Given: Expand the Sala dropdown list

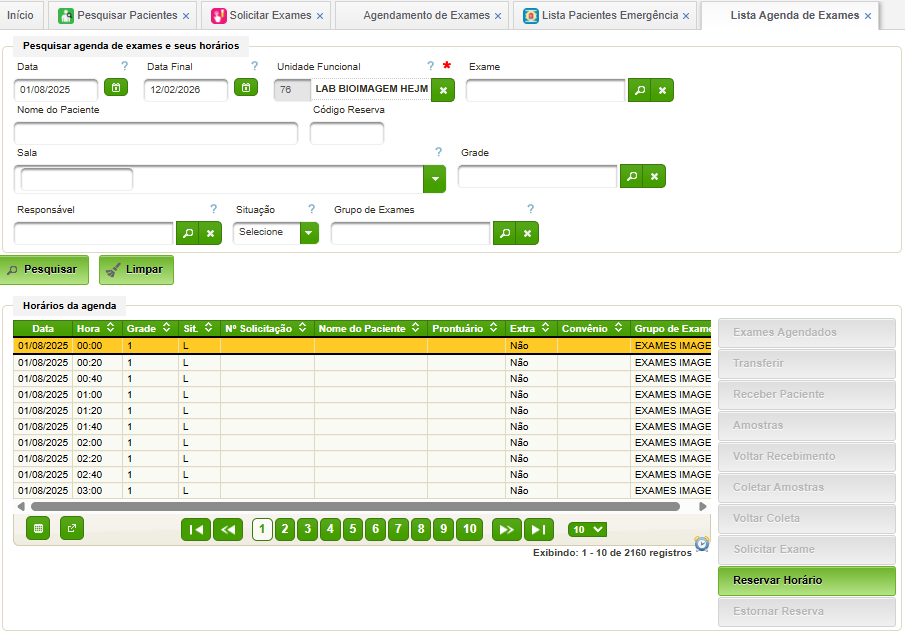Looking at the screenshot, I should [434, 179].
